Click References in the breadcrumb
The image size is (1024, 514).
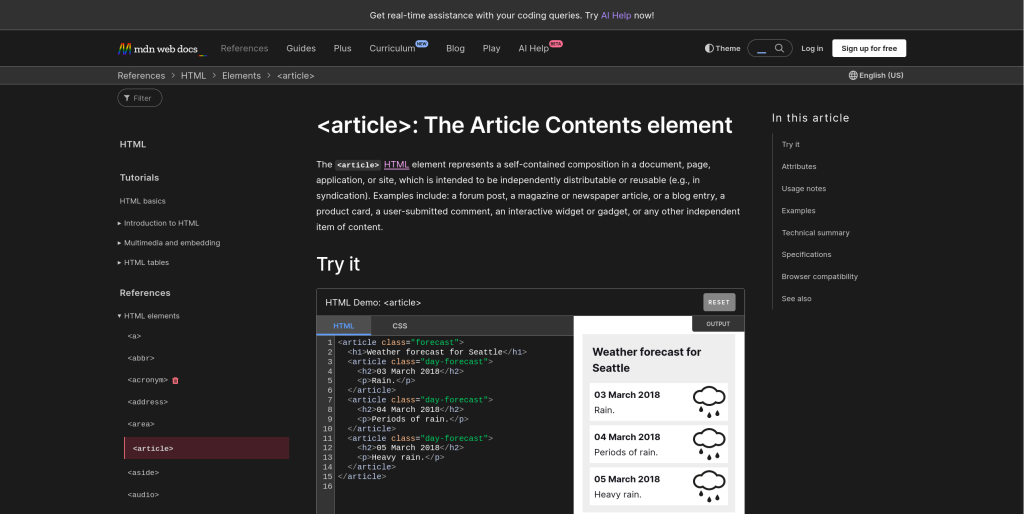click(141, 76)
